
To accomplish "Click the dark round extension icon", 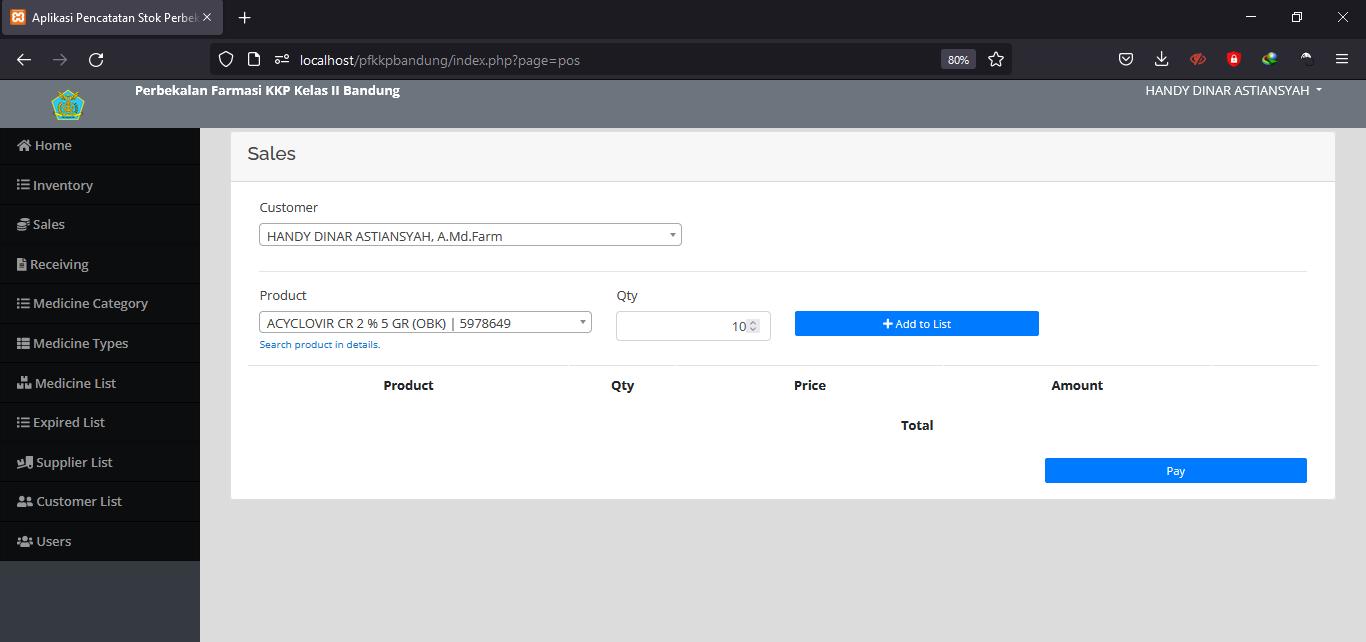I will (1306, 59).
